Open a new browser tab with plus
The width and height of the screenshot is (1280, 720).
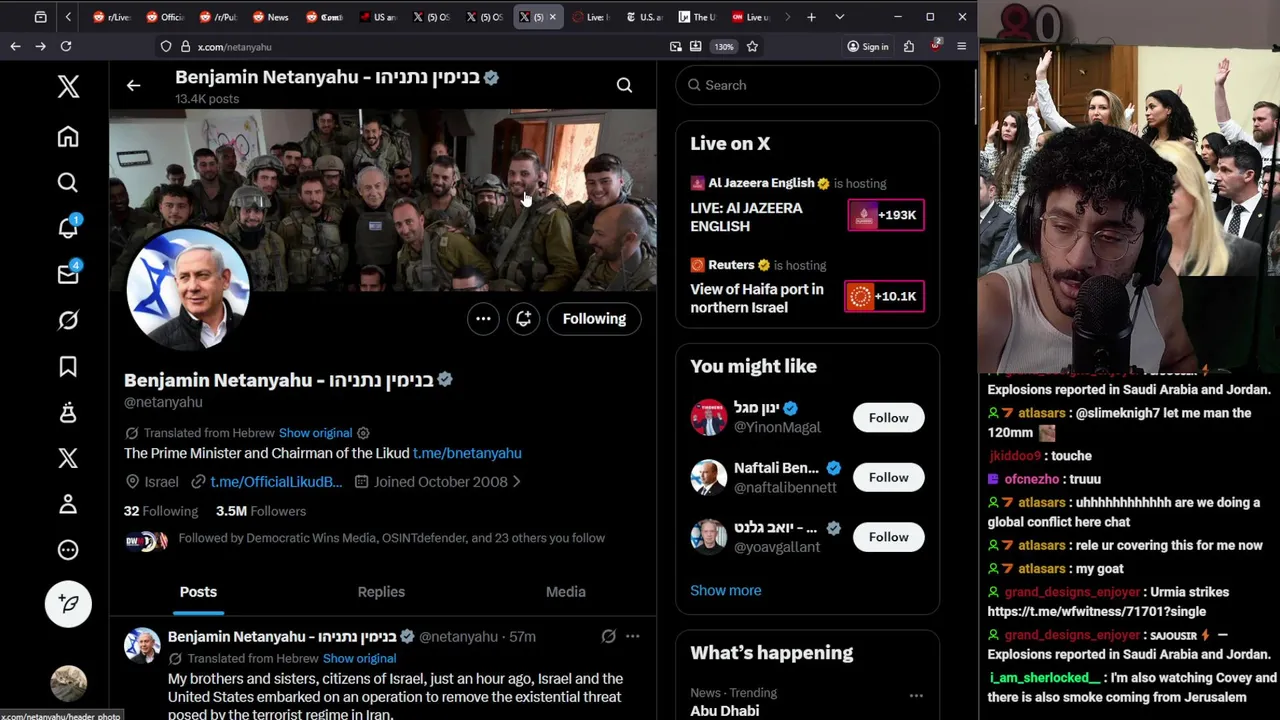coord(811,17)
